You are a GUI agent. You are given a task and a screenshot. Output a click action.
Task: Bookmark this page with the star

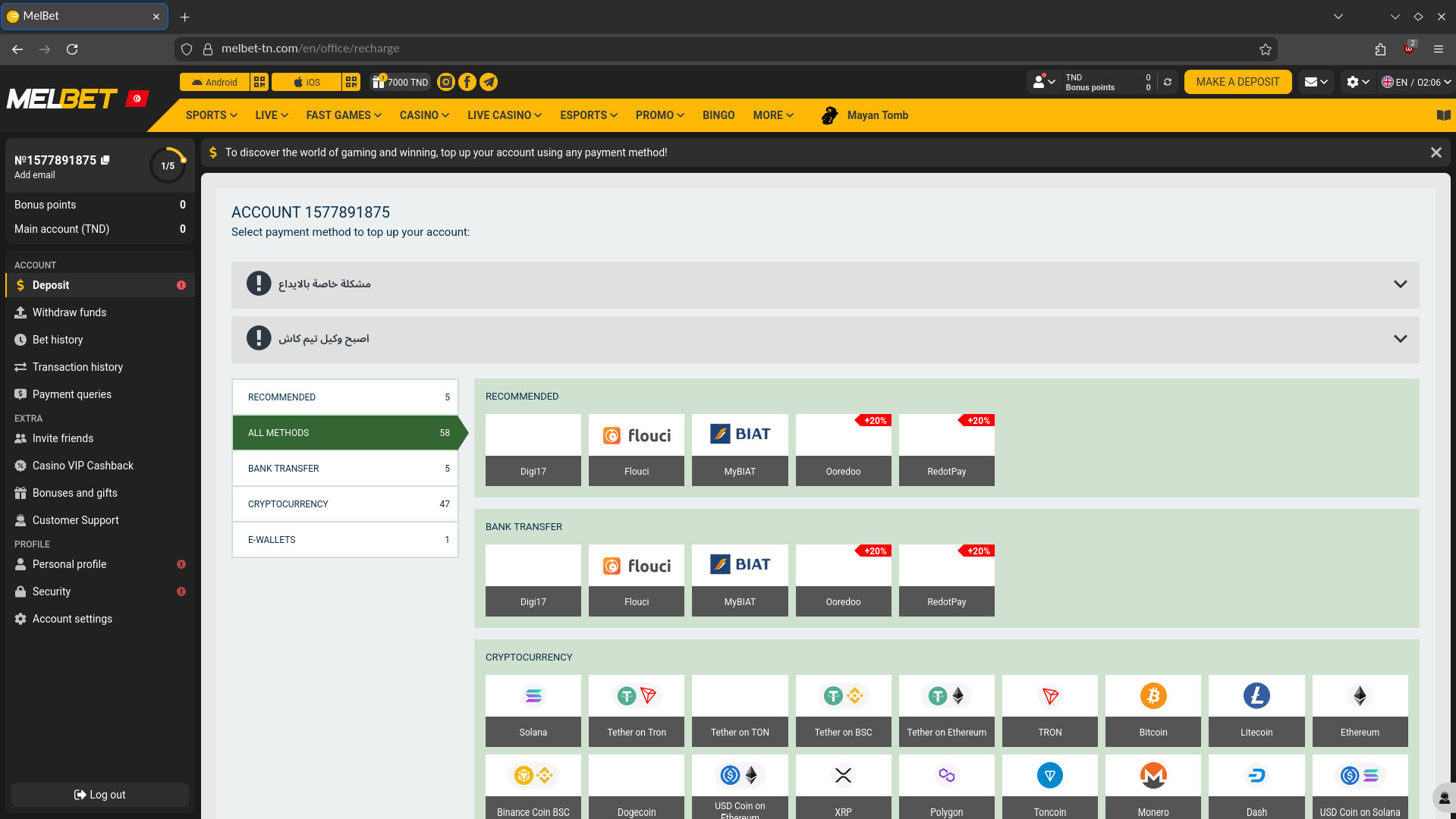[1265, 49]
